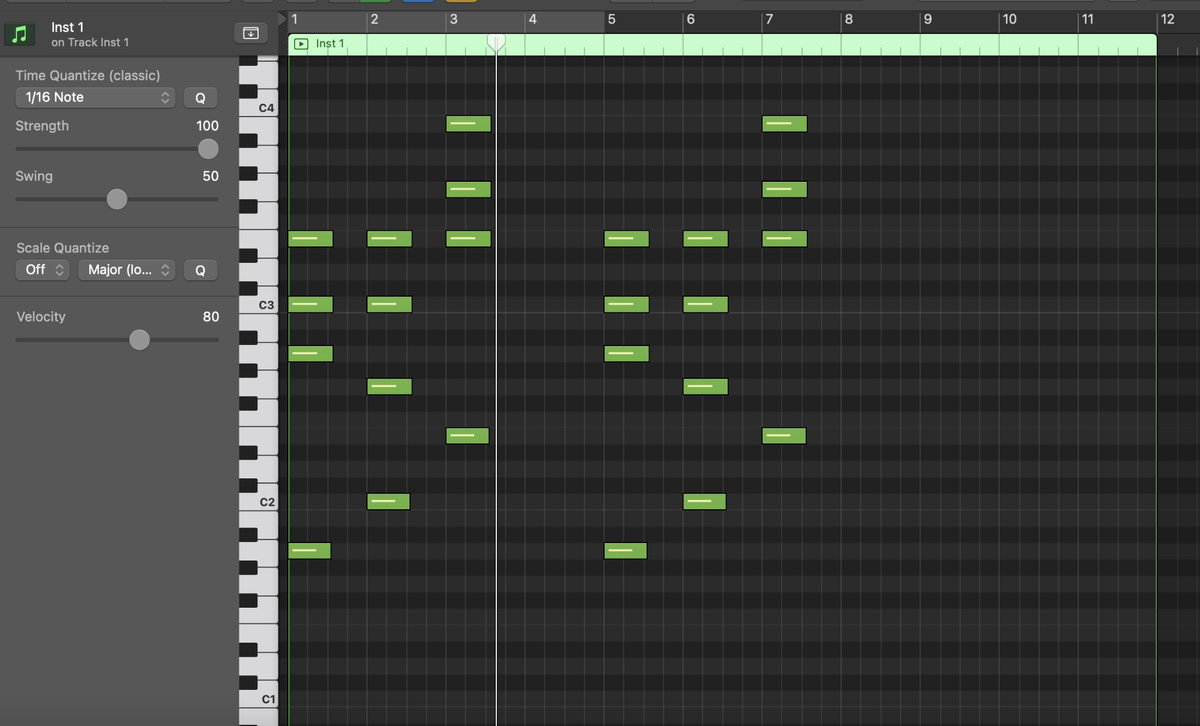Click the play icon in Inst 1 region header
Viewport: 1200px width, 726px height.
click(x=301, y=44)
